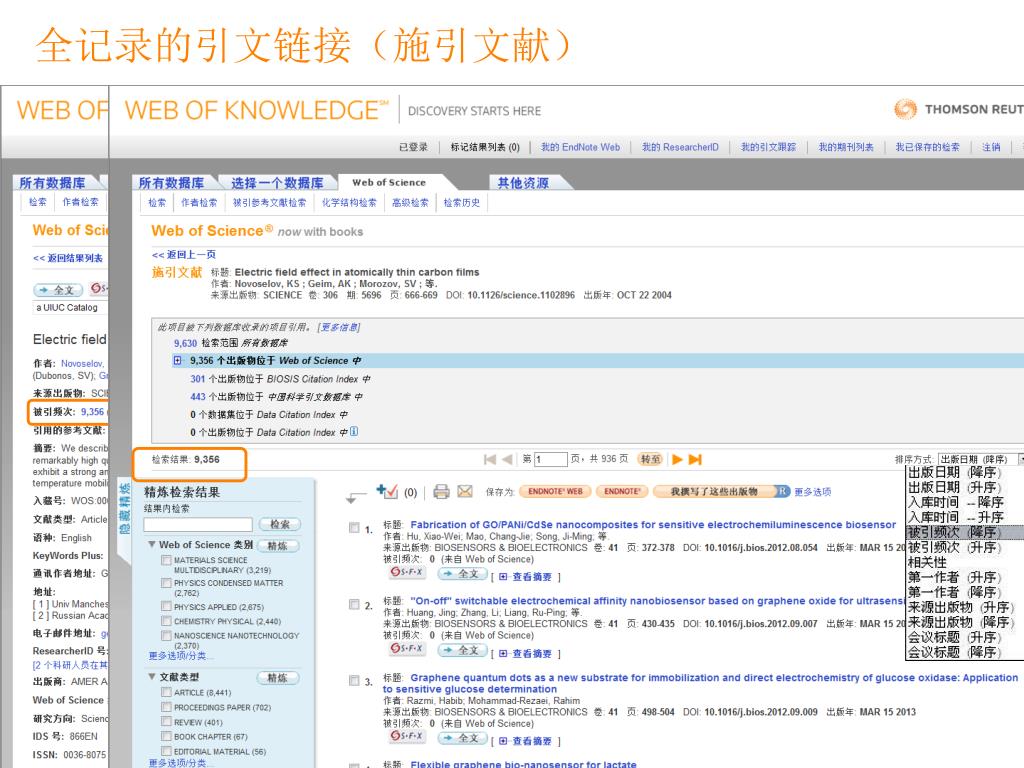Open 被引参考文献检索 search menu
Image resolution: width=1024 pixels, height=768 pixels.
pyautogui.click(x=269, y=203)
